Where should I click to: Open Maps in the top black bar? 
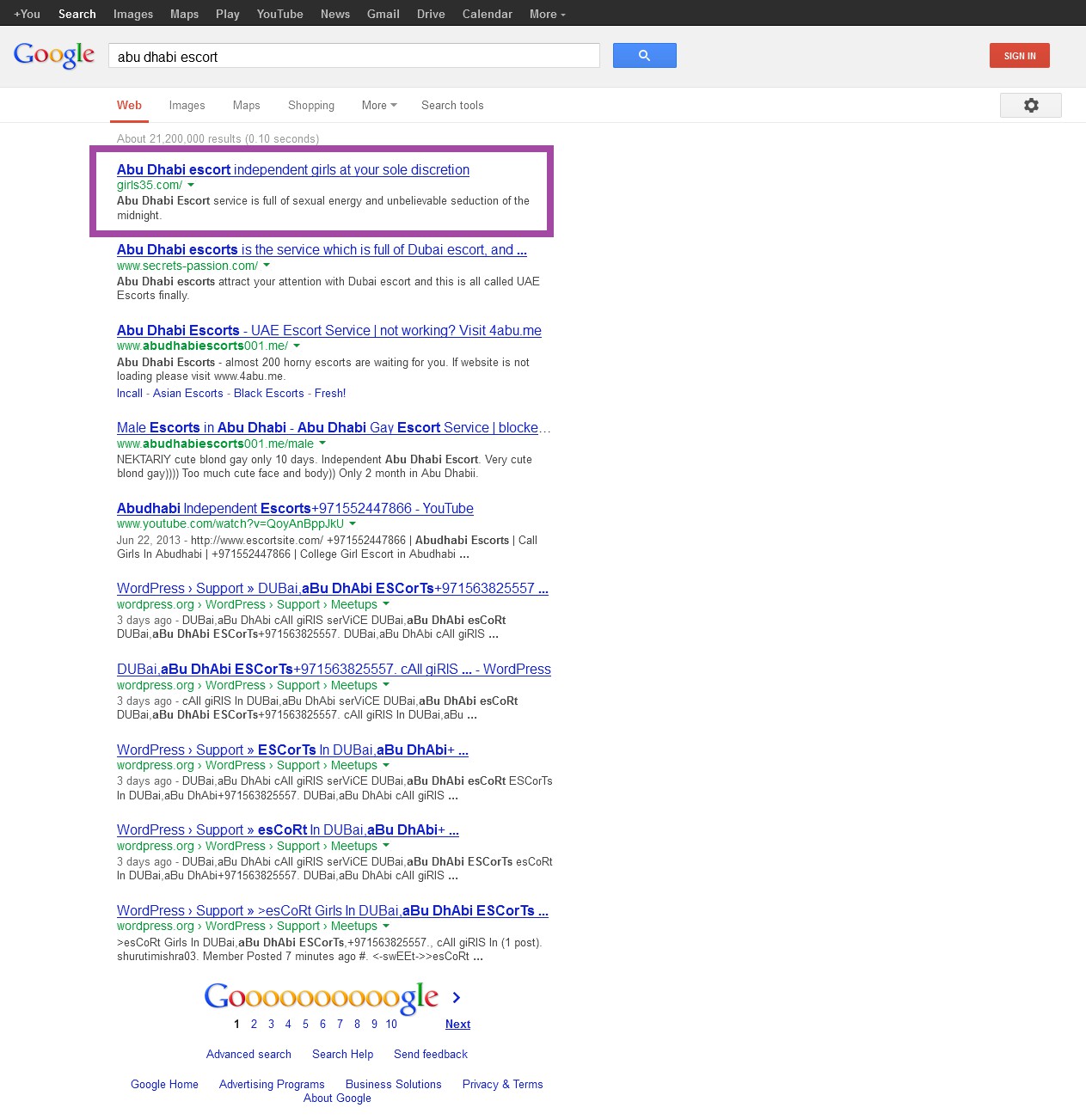click(x=184, y=14)
